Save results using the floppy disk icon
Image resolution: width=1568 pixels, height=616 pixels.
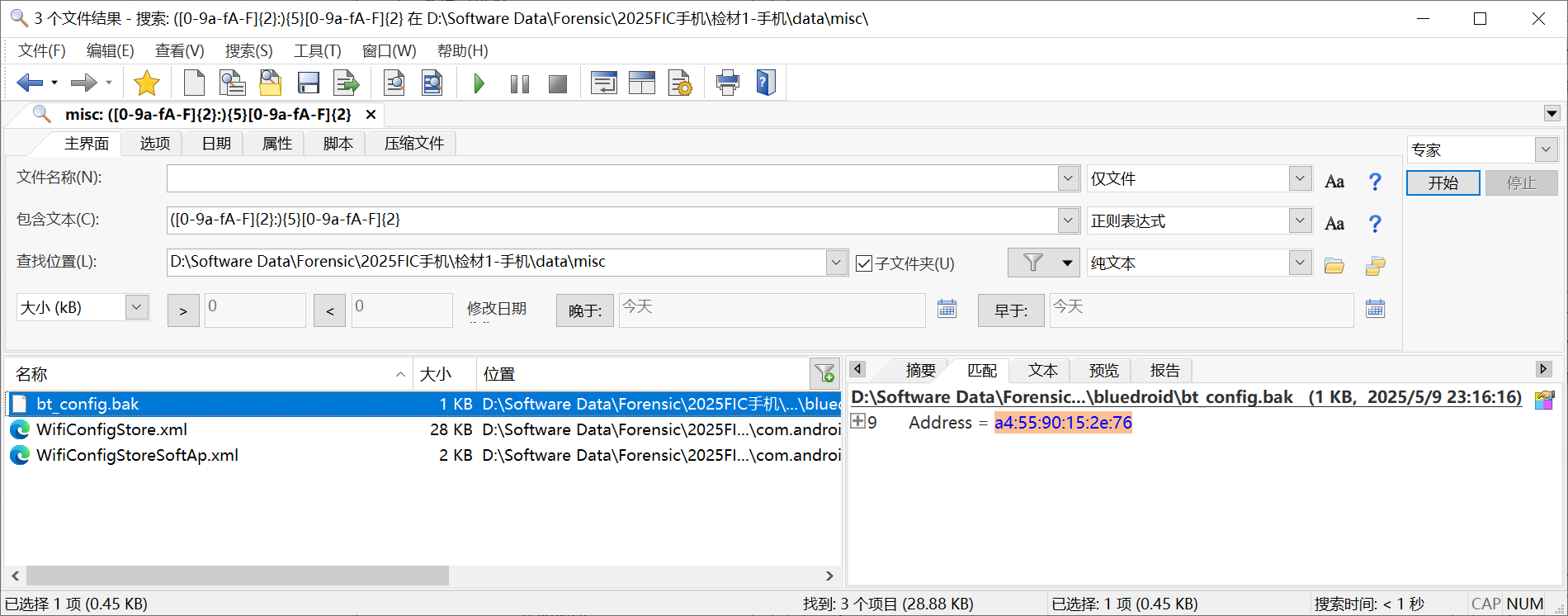point(309,83)
